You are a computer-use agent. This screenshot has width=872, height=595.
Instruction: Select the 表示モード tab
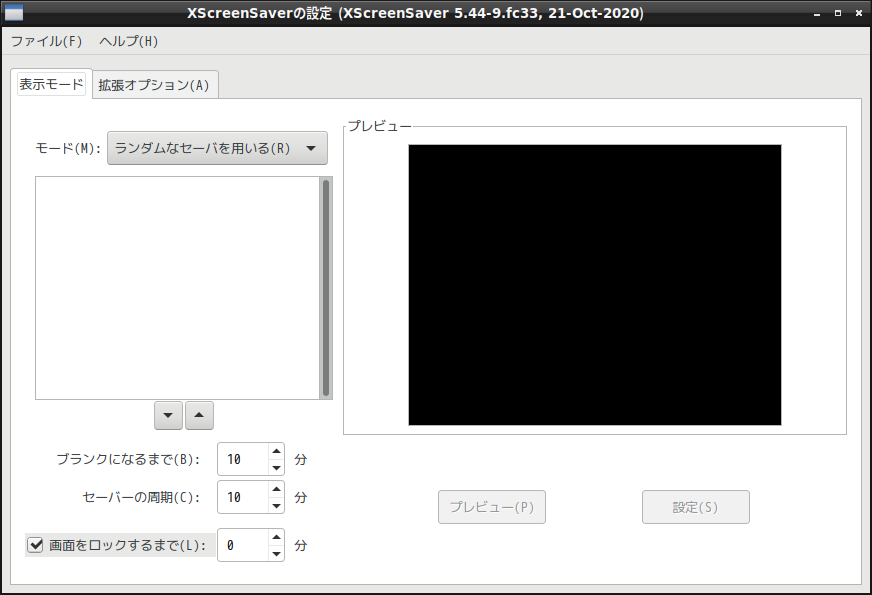point(51,84)
